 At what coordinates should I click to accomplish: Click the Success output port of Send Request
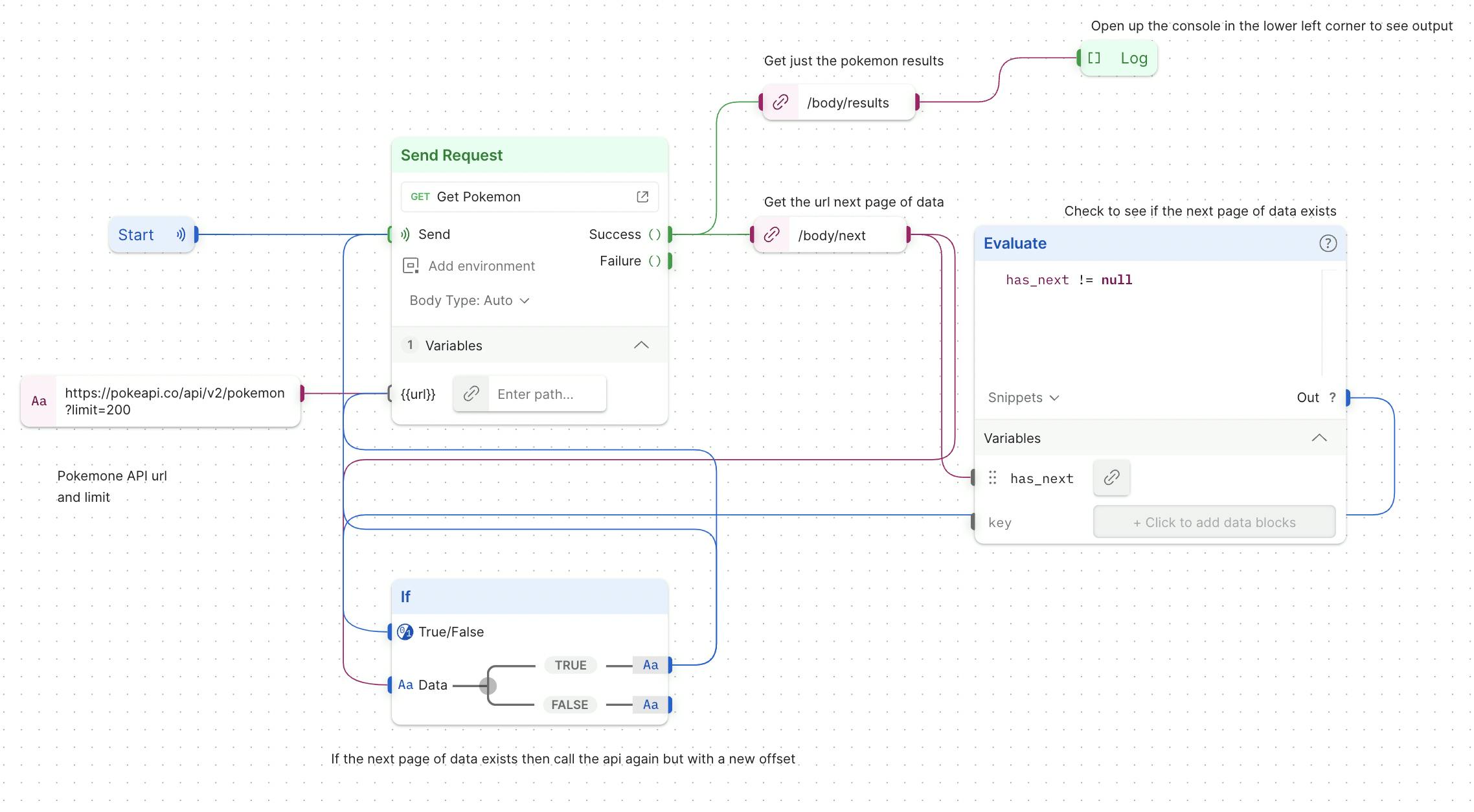(x=670, y=234)
